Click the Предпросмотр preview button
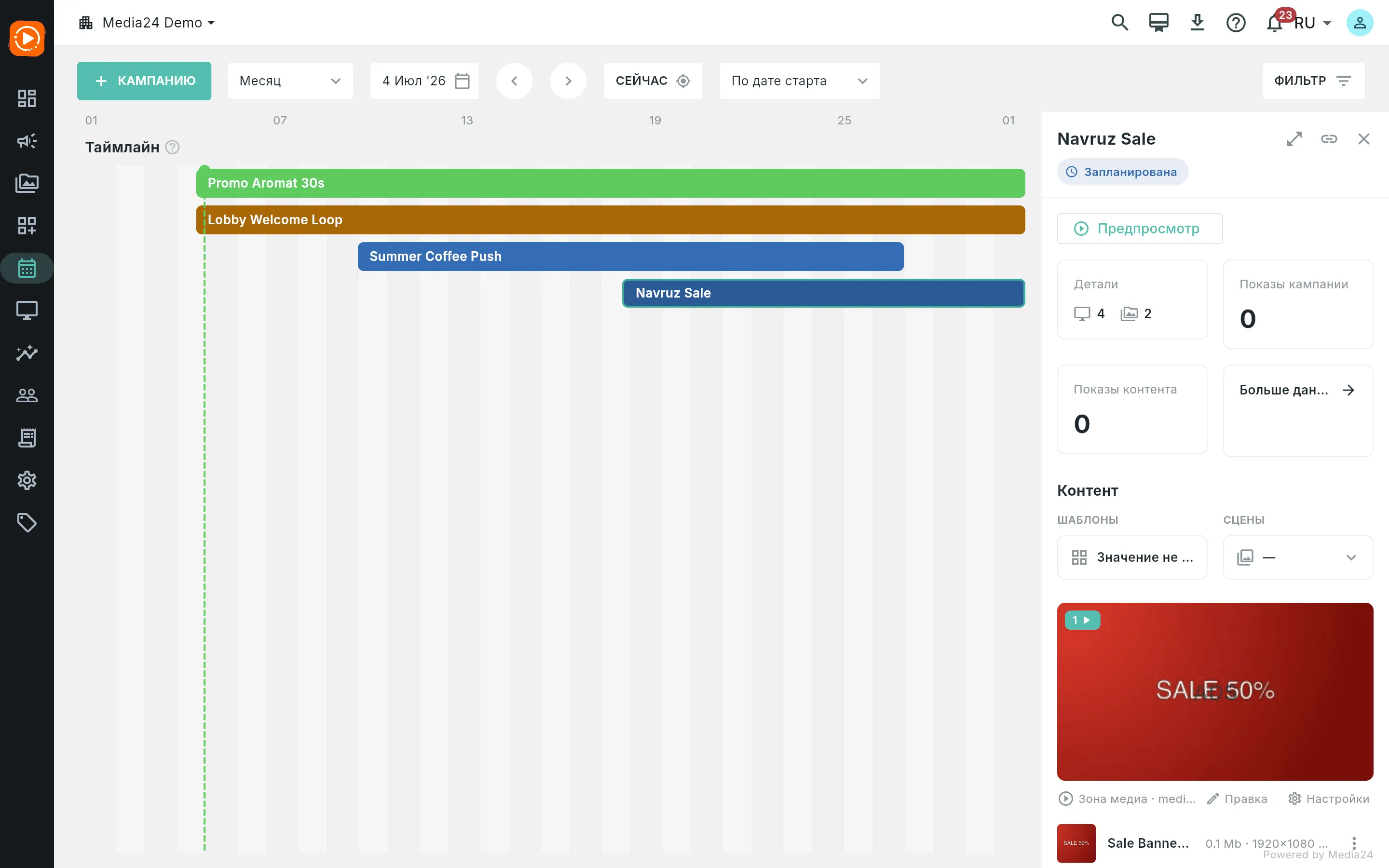 point(1139,229)
